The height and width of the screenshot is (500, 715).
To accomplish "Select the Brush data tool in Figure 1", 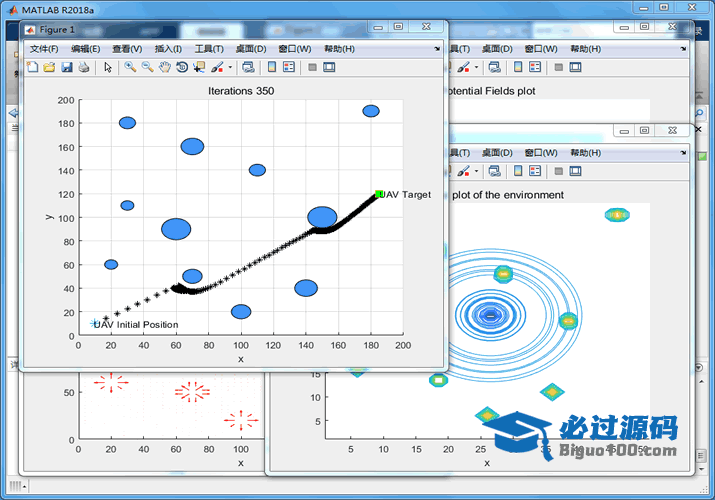I will pos(217,67).
